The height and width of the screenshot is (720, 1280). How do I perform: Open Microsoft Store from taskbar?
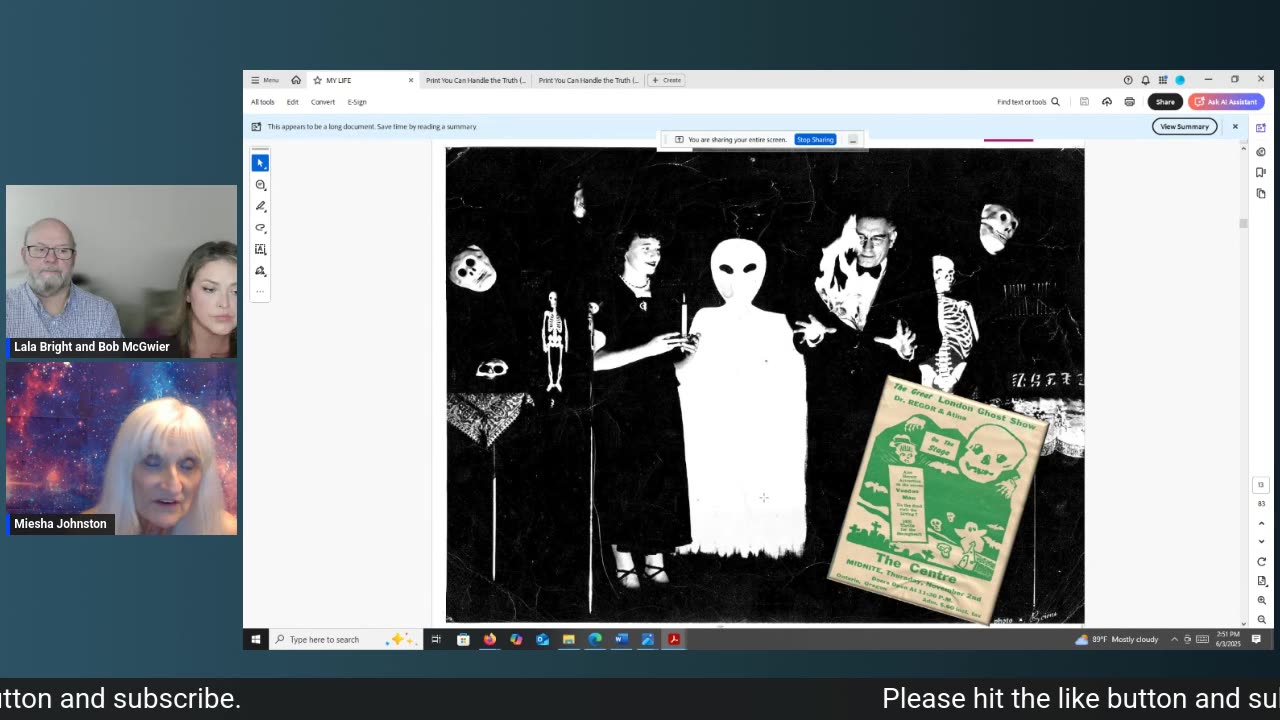[463, 639]
